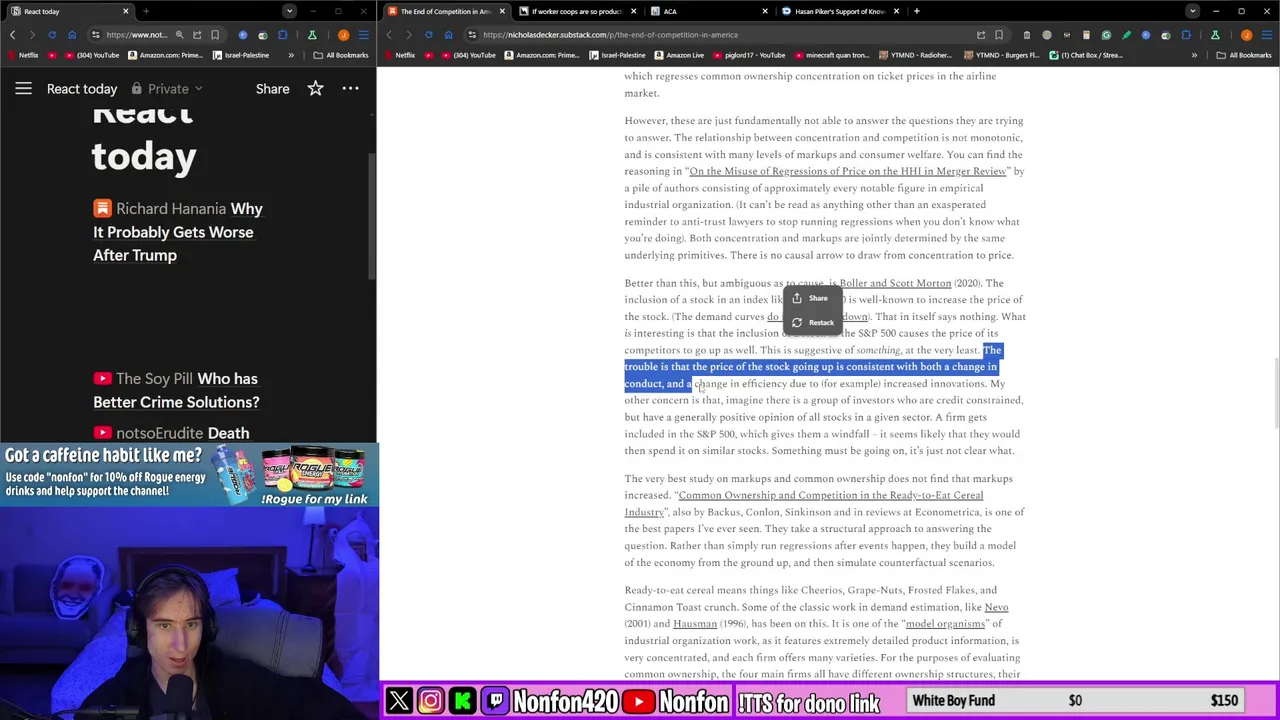The image size is (1280, 720).
Task: Bookmark the Substack article in right window
Action: point(999,35)
